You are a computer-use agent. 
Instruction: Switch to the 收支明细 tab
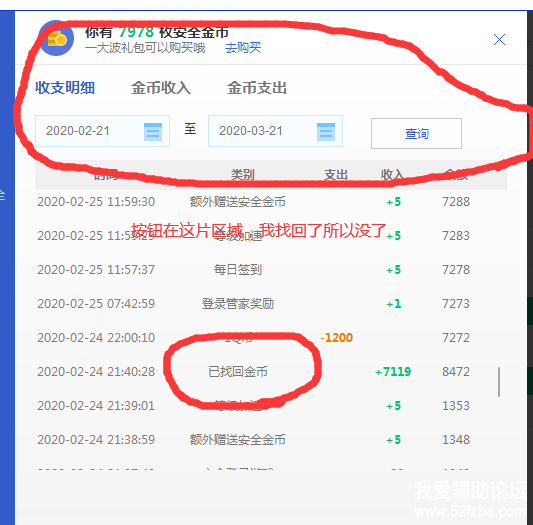(x=65, y=88)
